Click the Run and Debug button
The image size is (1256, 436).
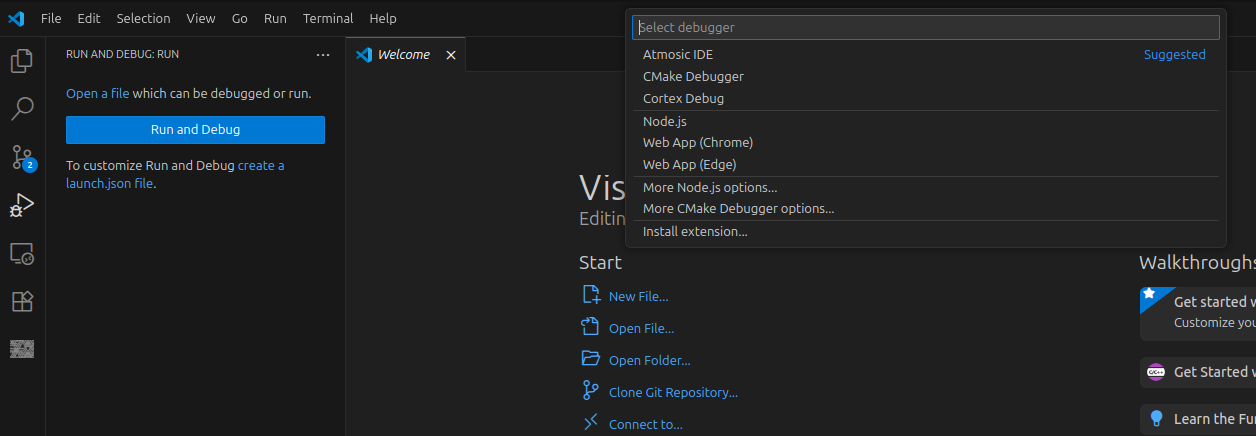point(195,130)
